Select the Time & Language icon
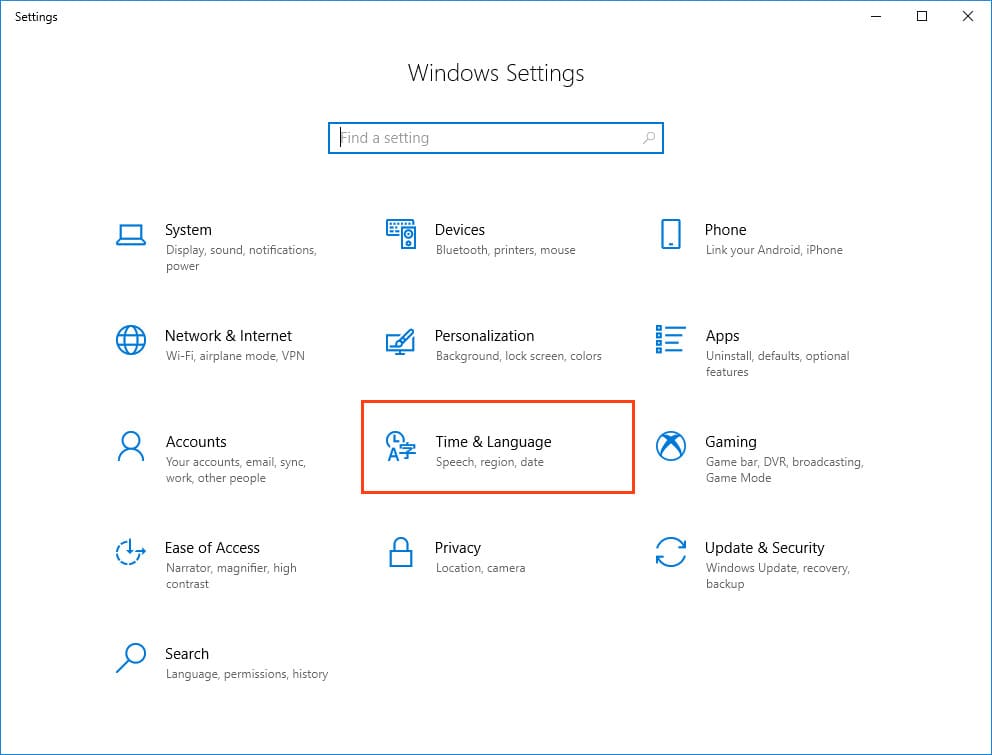The image size is (992, 755). click(x=400, y=447)
